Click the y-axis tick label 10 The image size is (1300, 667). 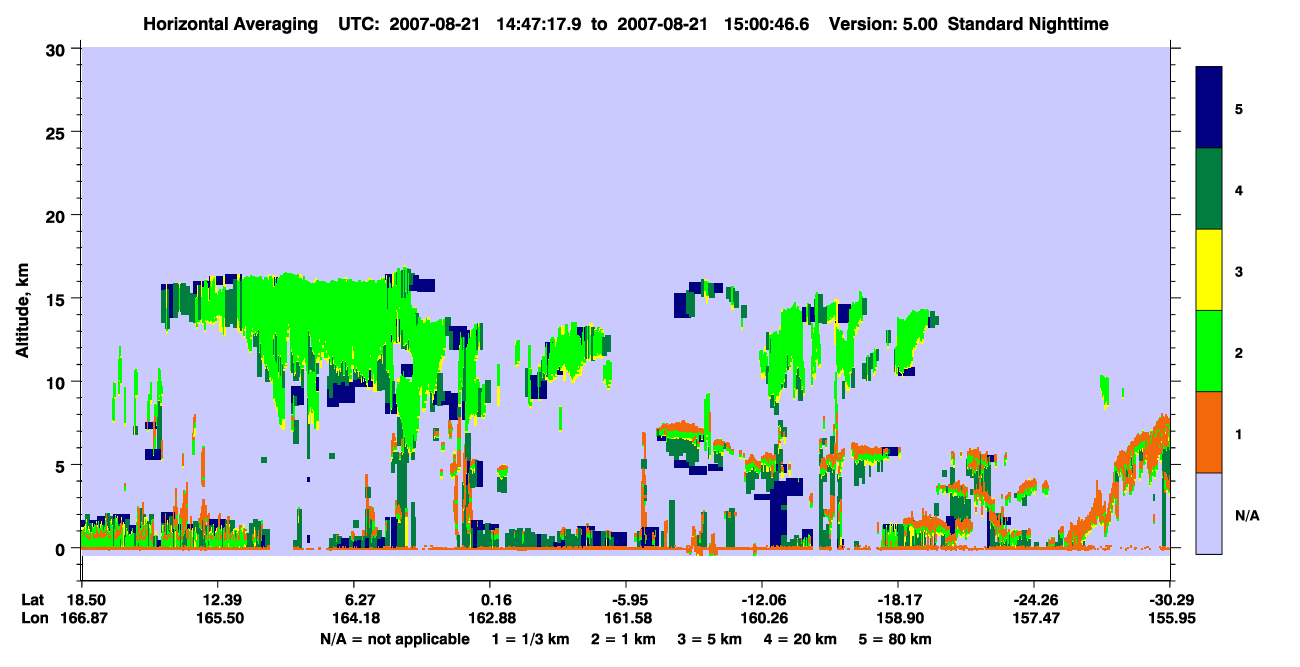(x=58, y=382)
